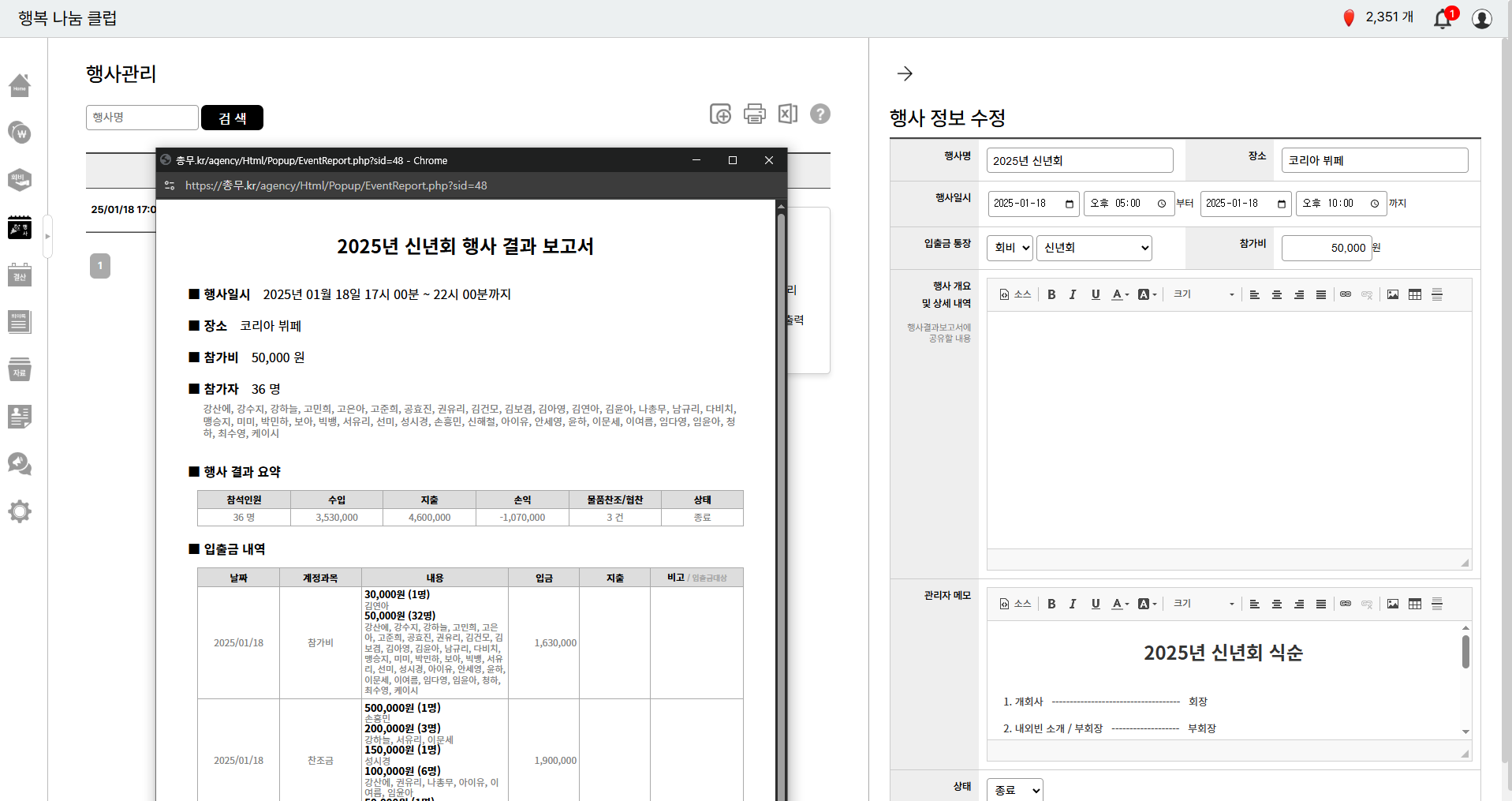The image size is (1512, 801).
Task: Expand the 신년회 account dropdown
Action: click(x=1093, y=248)
